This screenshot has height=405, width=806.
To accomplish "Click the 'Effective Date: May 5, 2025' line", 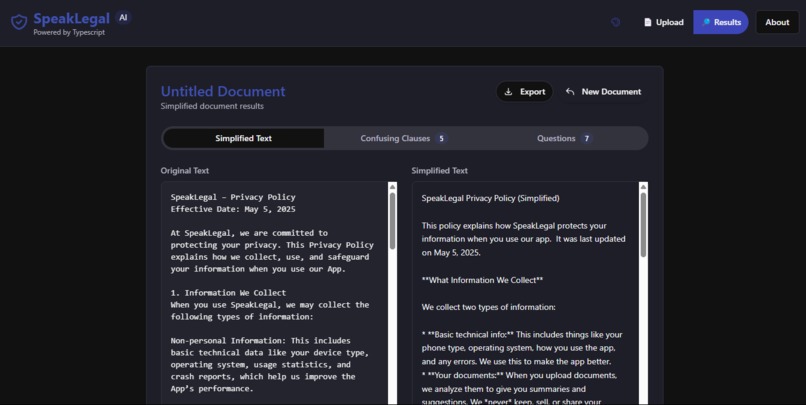I will (x=233, y=209).
